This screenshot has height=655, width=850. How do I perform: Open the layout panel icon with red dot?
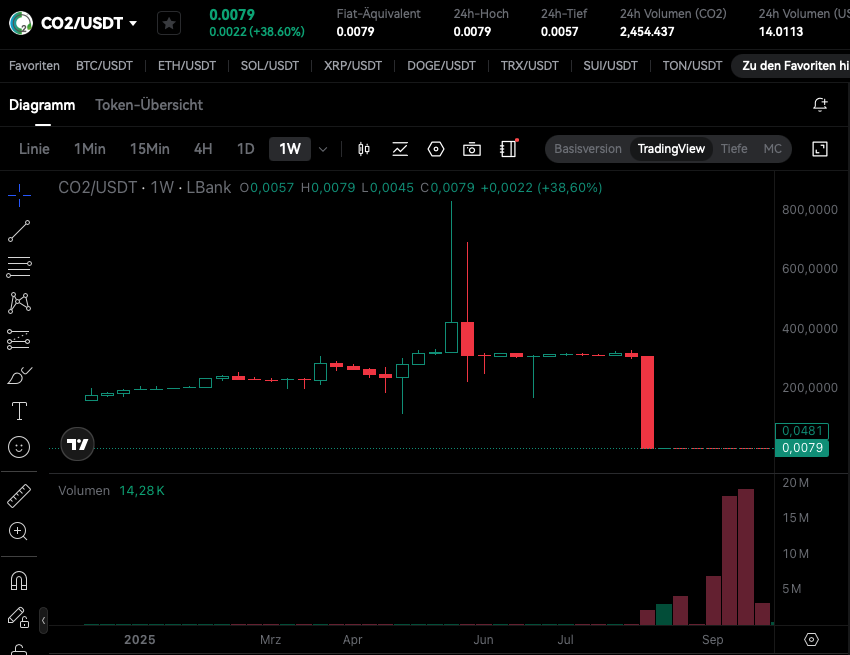point(508,148)
